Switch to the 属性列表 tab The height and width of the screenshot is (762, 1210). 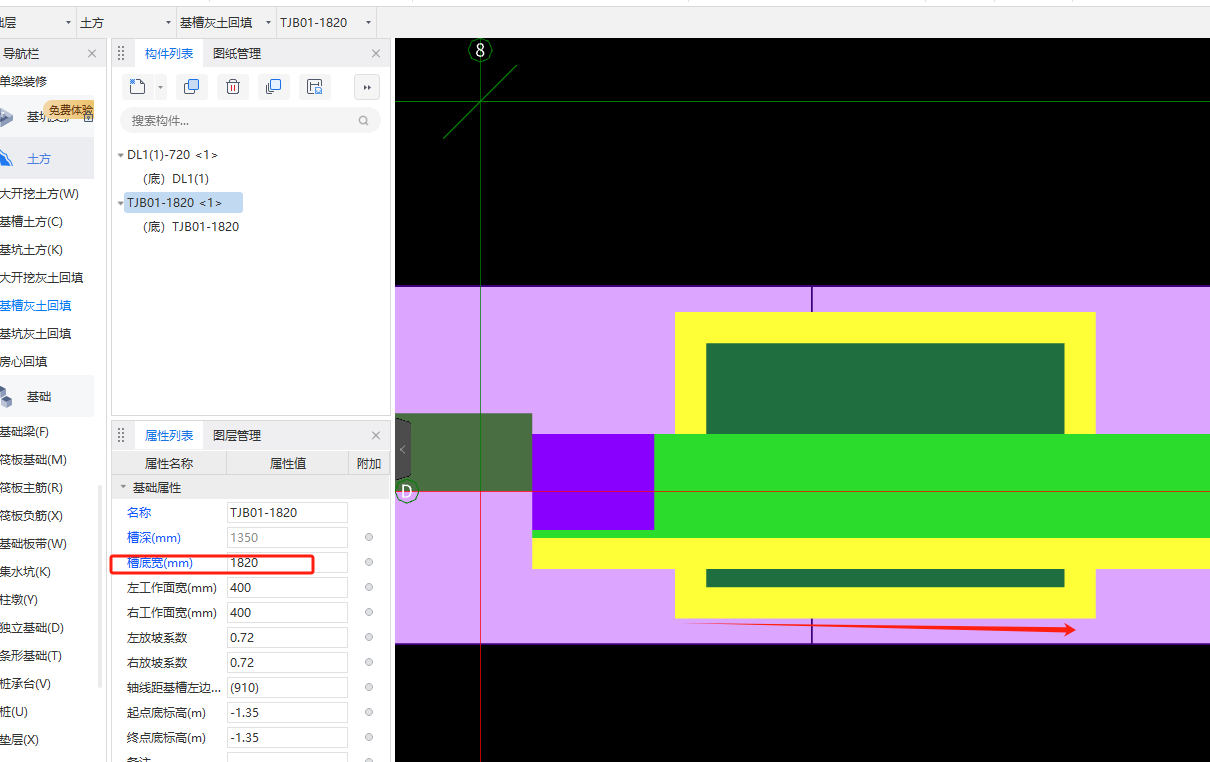[169, 436]
